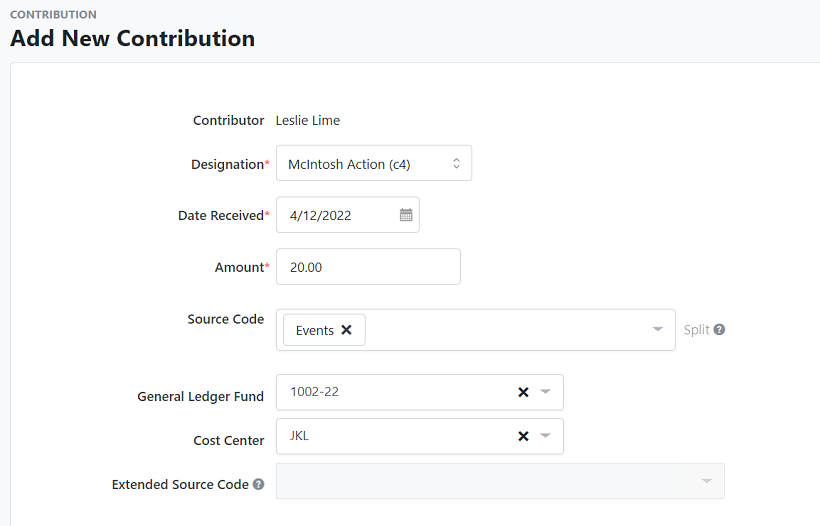Expand the General Ledger Fund dropdown arrow
This screenshot has height=526, width=820.
click(x=545, y=392)
